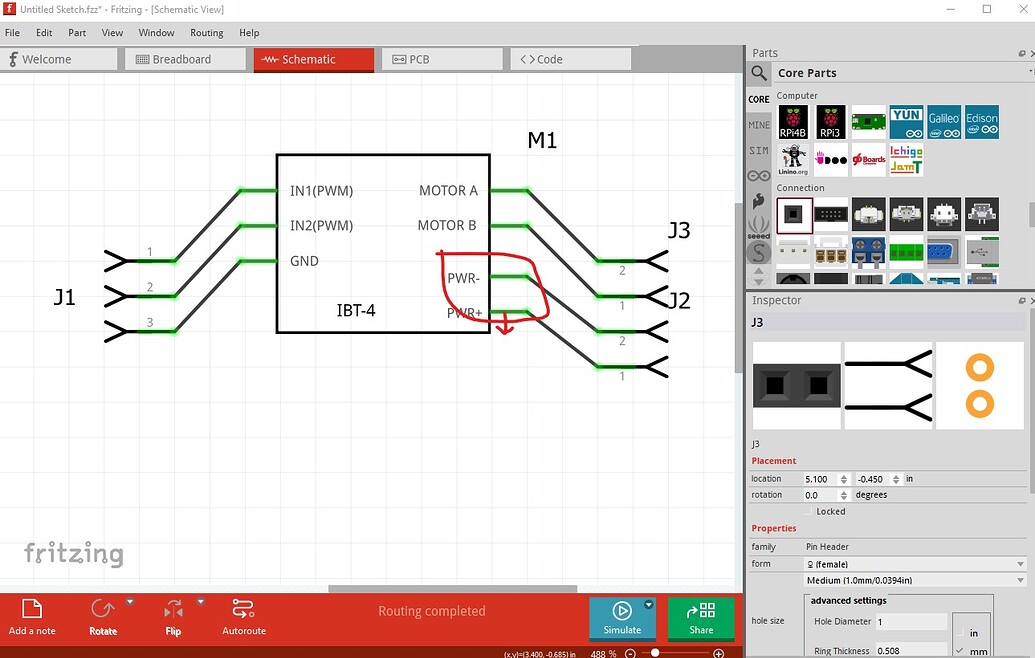Open the SparkFun flame parts bin
Viewport: 1035px width, 658px height.
(x=758, y=201)
